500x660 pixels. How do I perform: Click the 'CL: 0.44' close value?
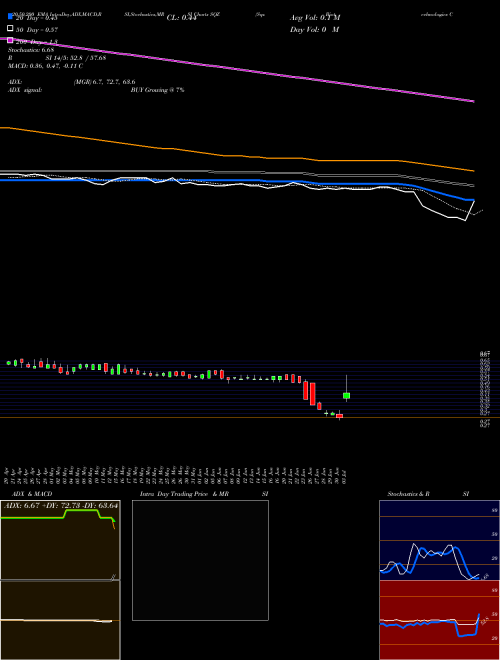(181, 18)
